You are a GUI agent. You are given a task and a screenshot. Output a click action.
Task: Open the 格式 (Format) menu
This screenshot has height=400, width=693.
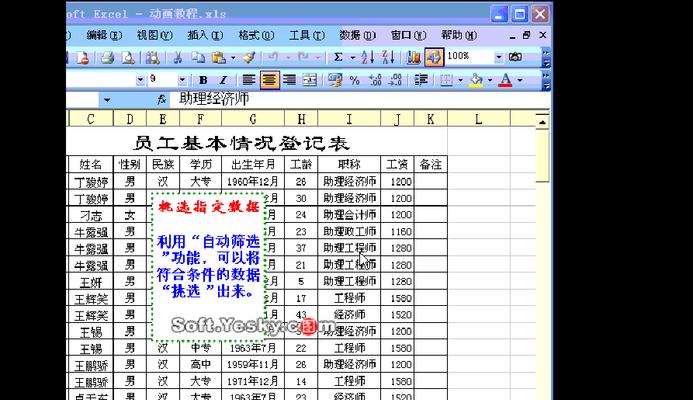click(x=250, y=34)
